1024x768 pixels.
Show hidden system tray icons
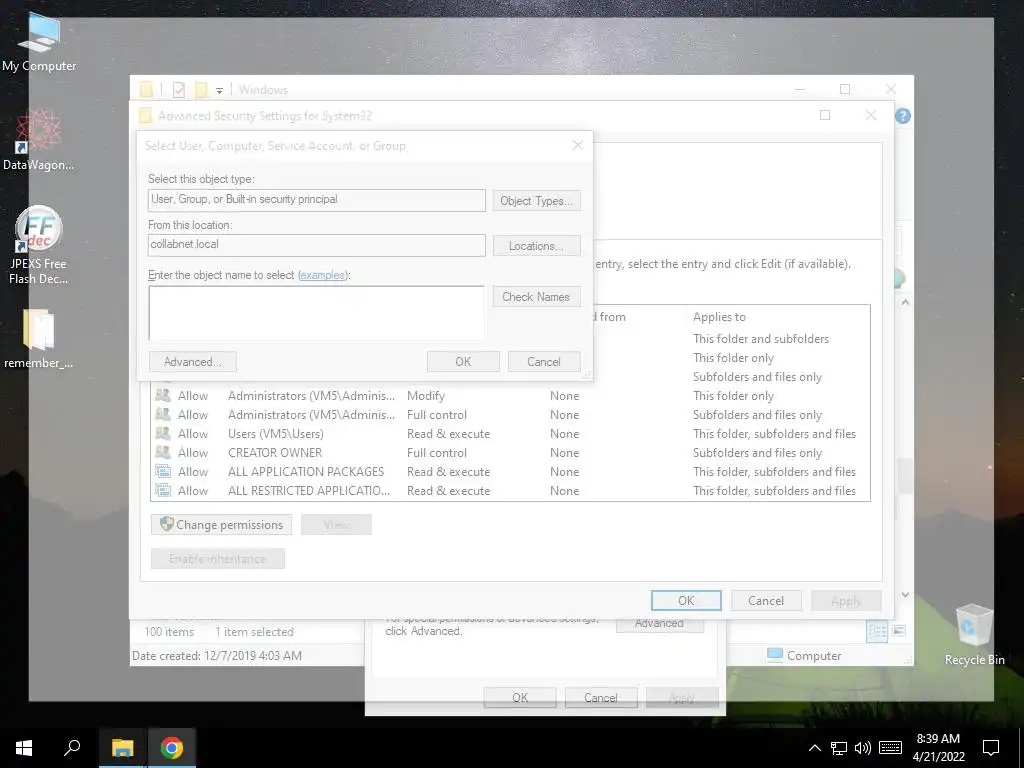pyautogui.click(x=815, y=748)
